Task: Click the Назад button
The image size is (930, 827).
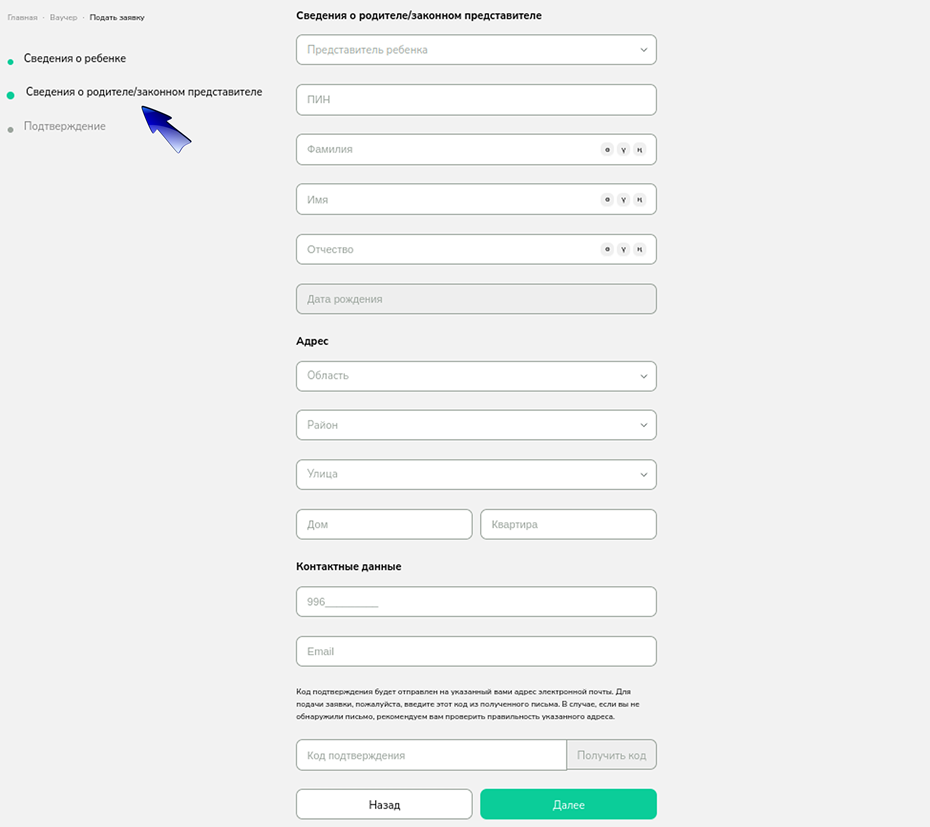Action: (384, 804)
